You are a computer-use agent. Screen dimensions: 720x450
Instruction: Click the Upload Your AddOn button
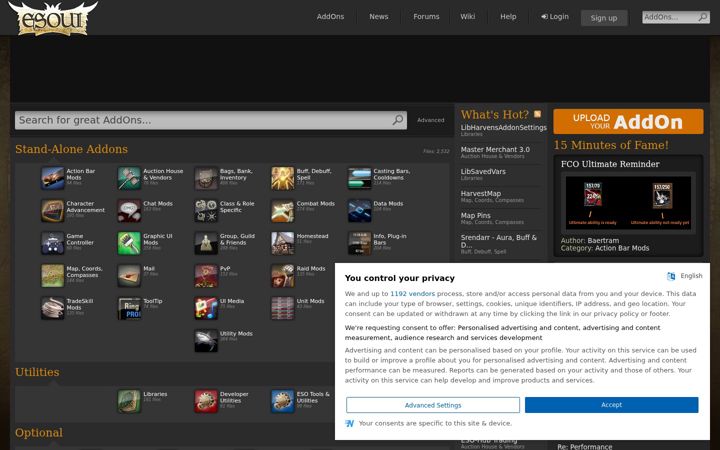[628, 122]
